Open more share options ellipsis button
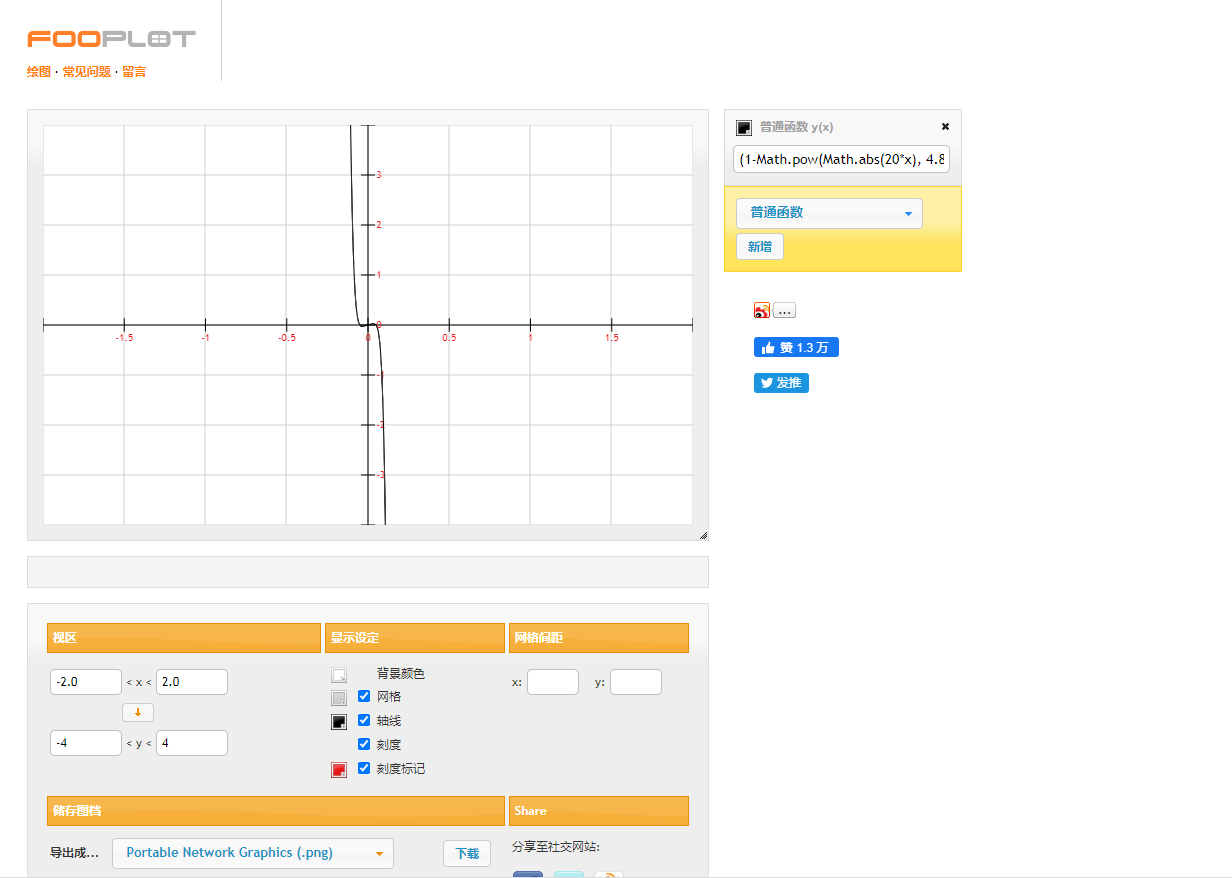 click(x=784, y=310)
